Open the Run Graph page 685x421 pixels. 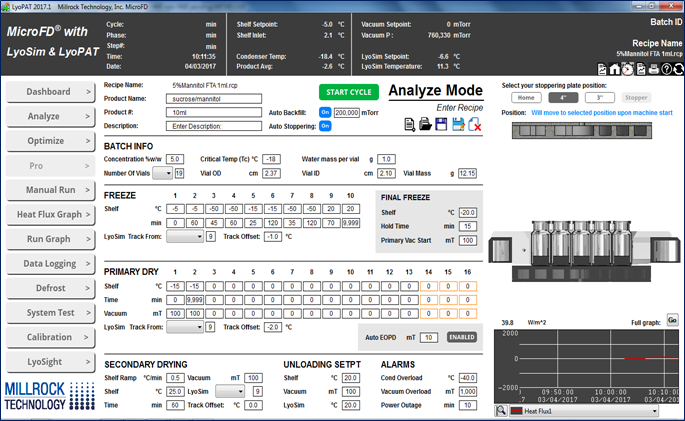(50, 239)
